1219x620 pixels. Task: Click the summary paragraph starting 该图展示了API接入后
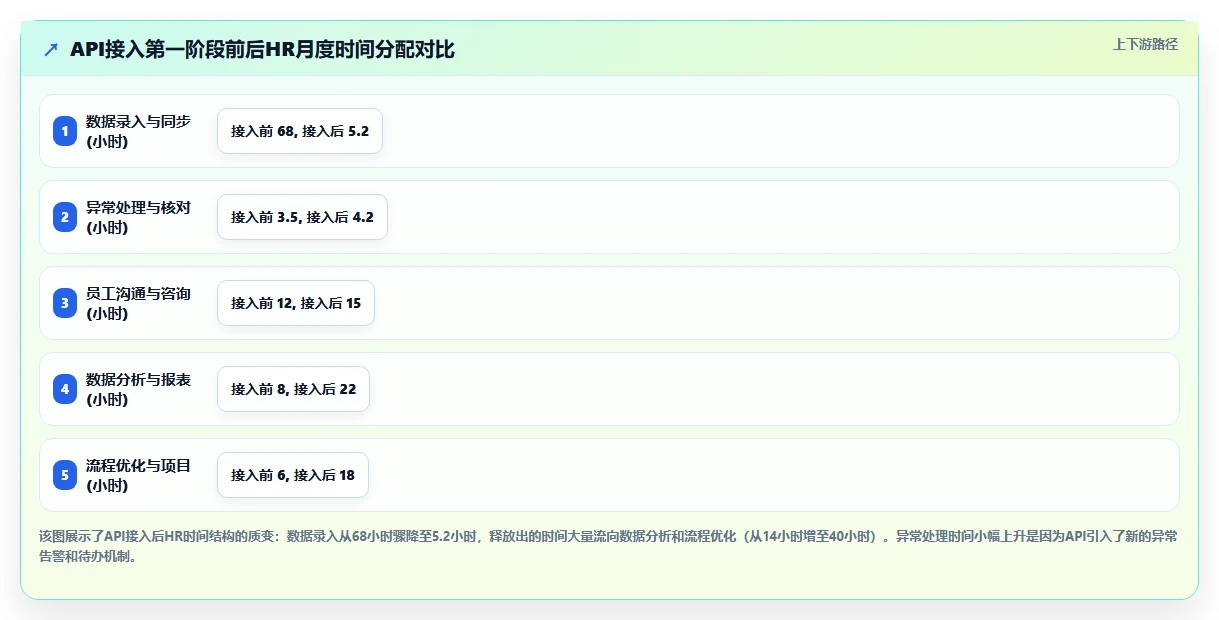tap(608, 546)
